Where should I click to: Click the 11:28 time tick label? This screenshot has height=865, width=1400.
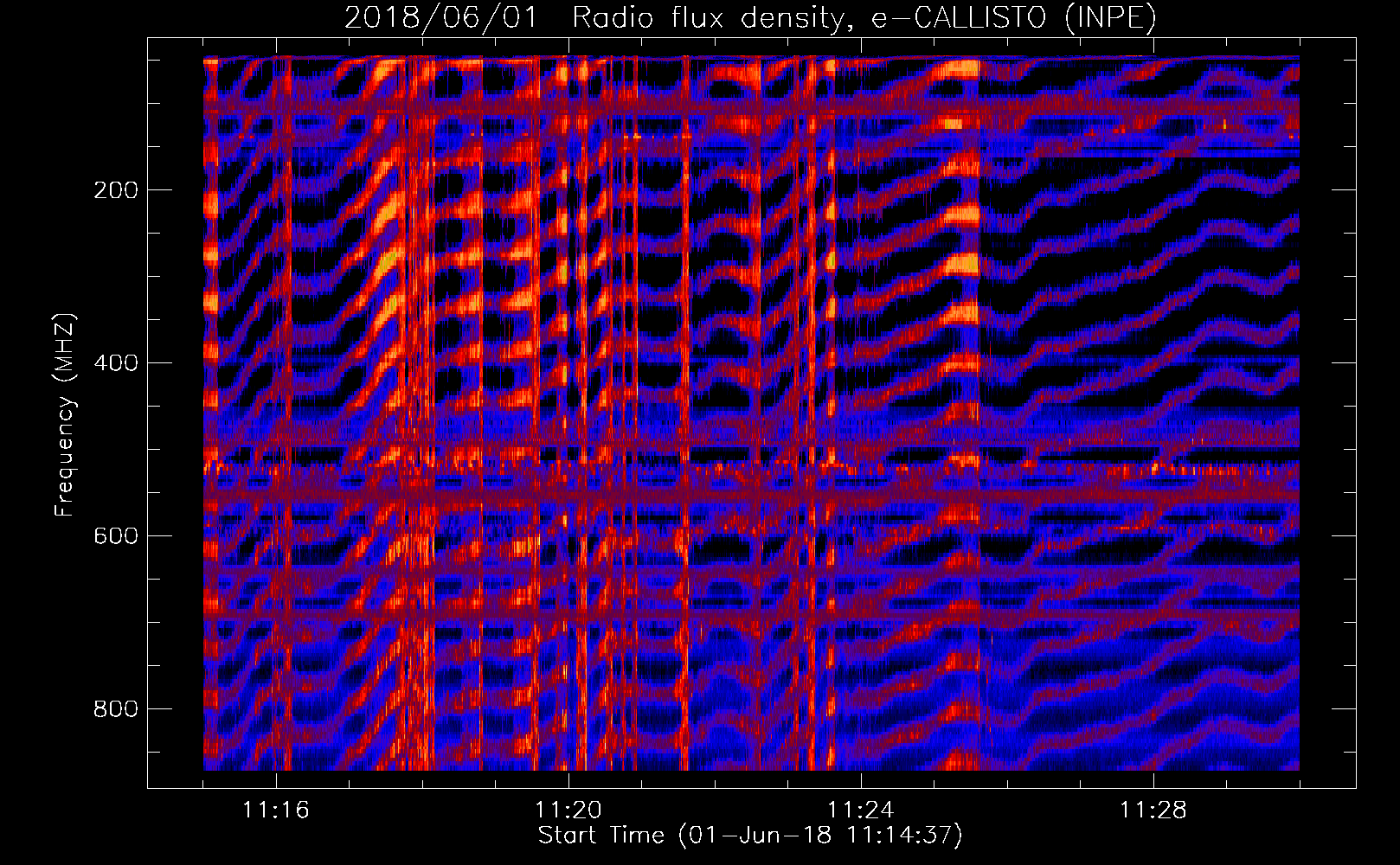tap(1153, 811)
